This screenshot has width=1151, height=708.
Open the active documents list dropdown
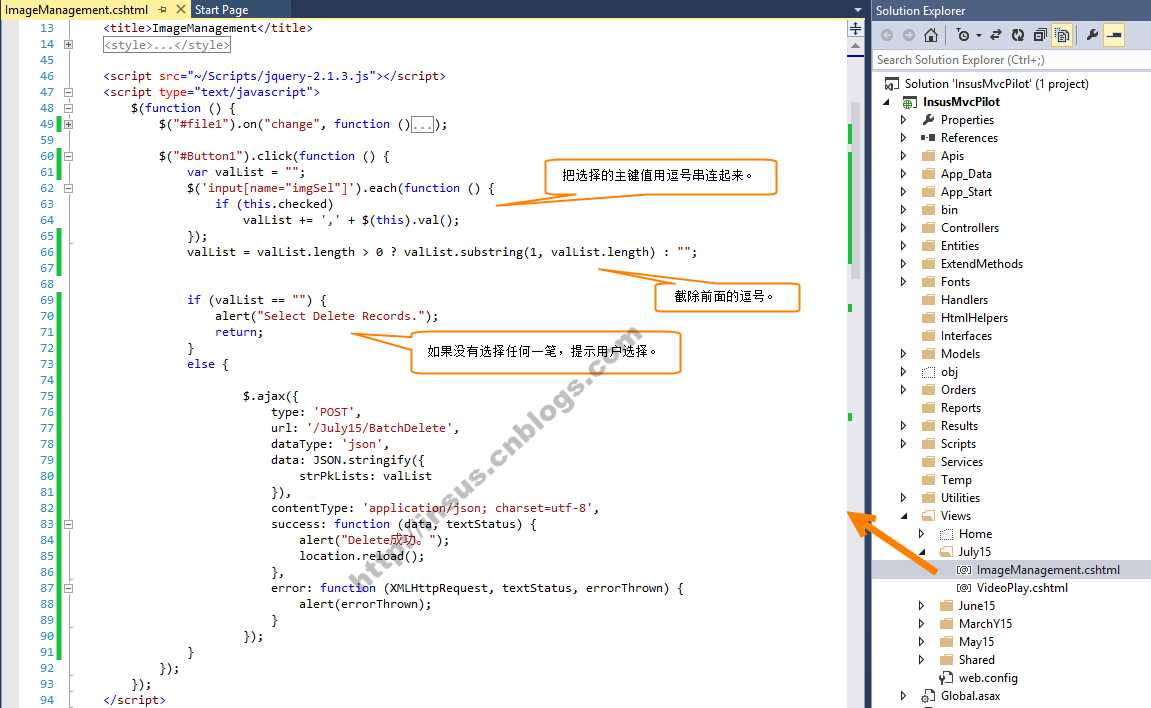tap(857, 10)
